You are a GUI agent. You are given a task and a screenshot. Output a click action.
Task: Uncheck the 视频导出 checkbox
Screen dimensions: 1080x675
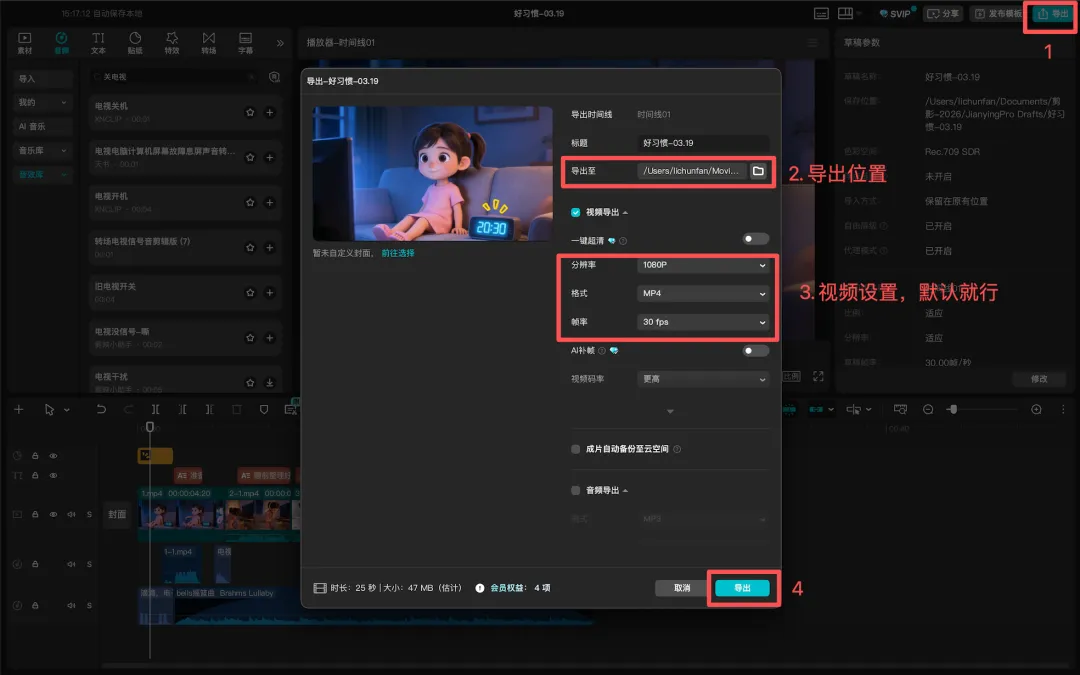575,212
